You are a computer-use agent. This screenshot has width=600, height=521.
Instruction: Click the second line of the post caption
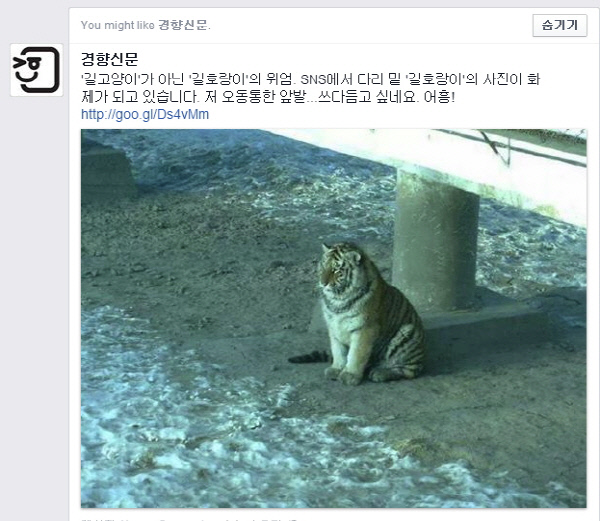[268, 97]
